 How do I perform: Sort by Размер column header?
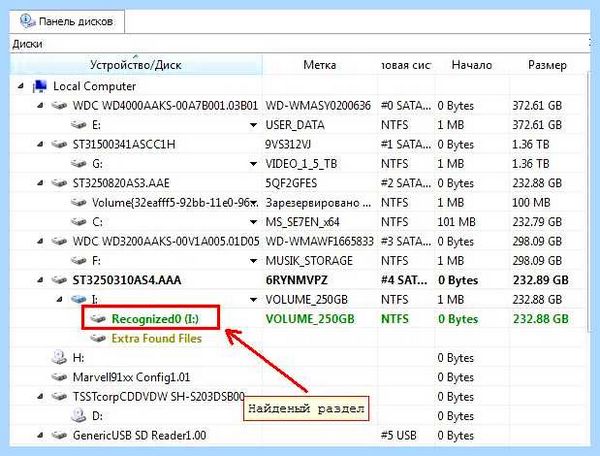[x=547, y=65]
